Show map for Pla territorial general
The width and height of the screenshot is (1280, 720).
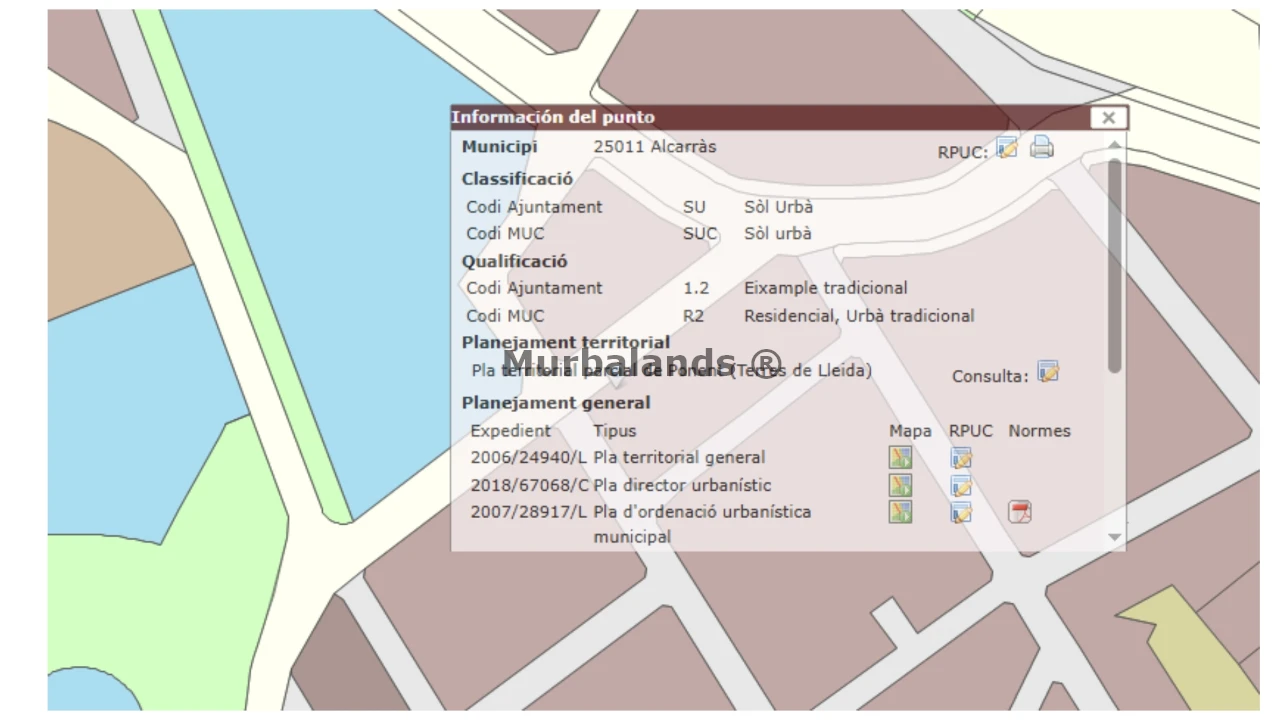901,458
